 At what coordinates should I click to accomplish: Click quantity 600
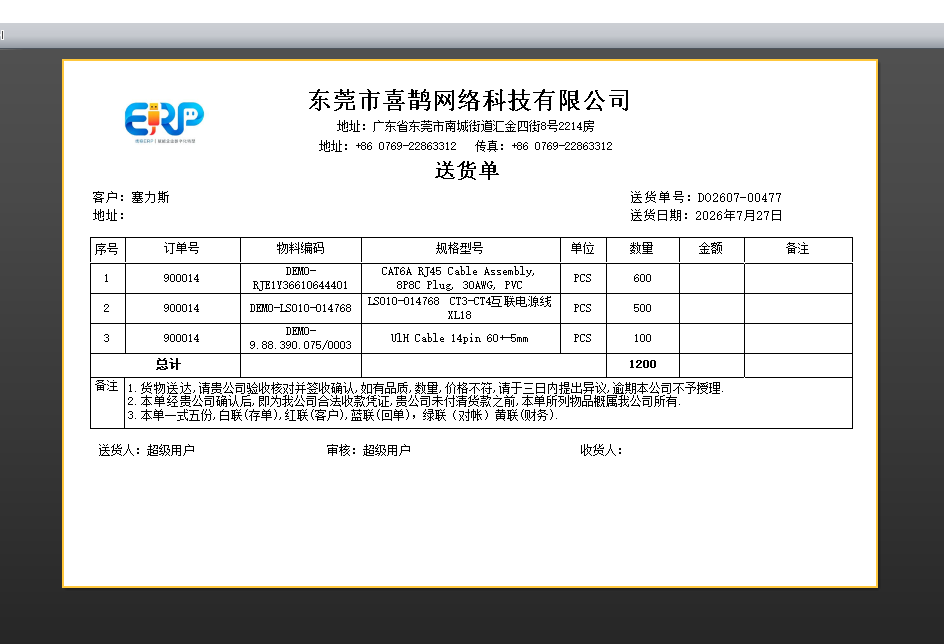pos(642,278)
